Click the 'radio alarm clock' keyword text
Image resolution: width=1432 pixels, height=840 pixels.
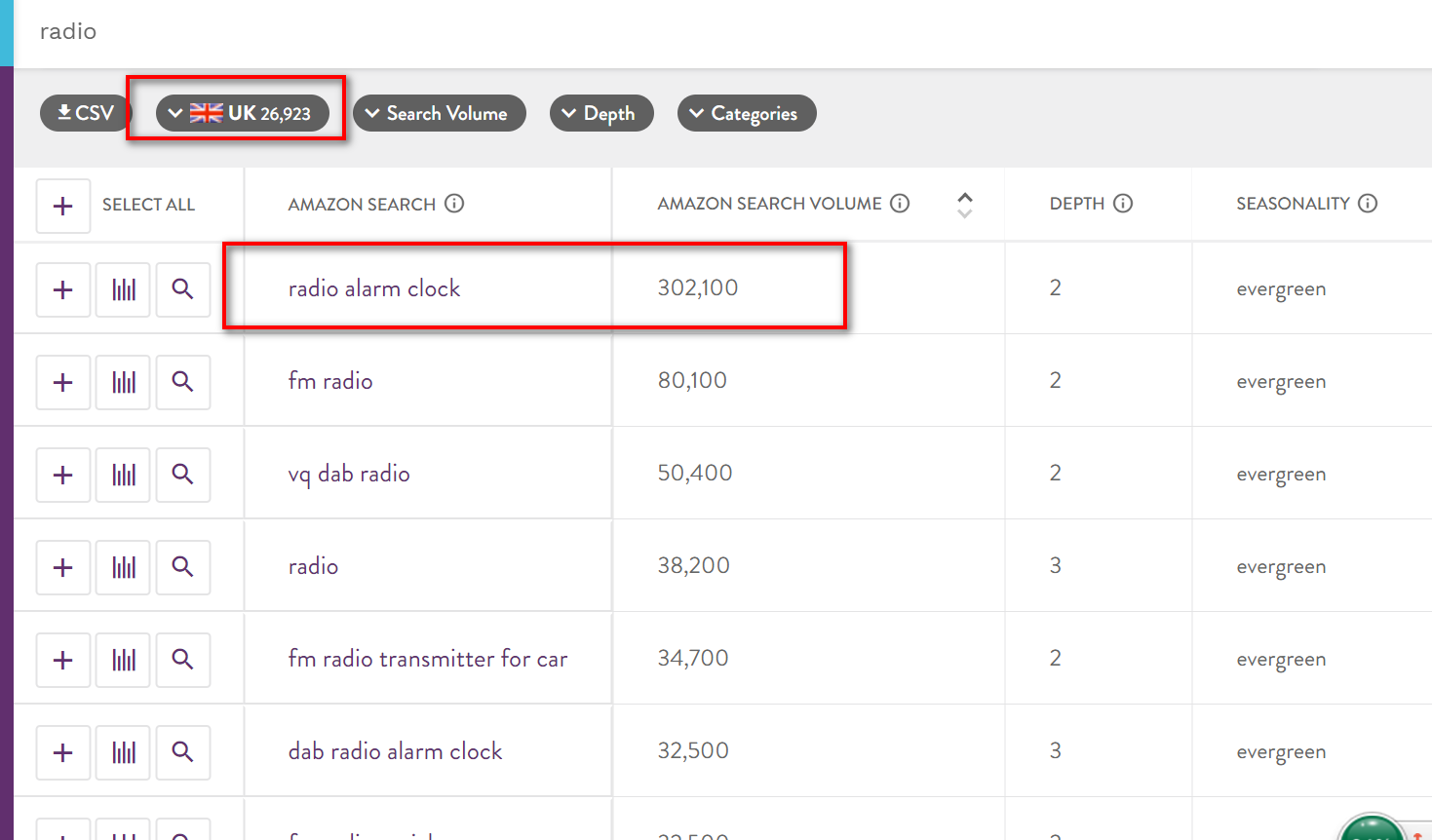point(374,288)
